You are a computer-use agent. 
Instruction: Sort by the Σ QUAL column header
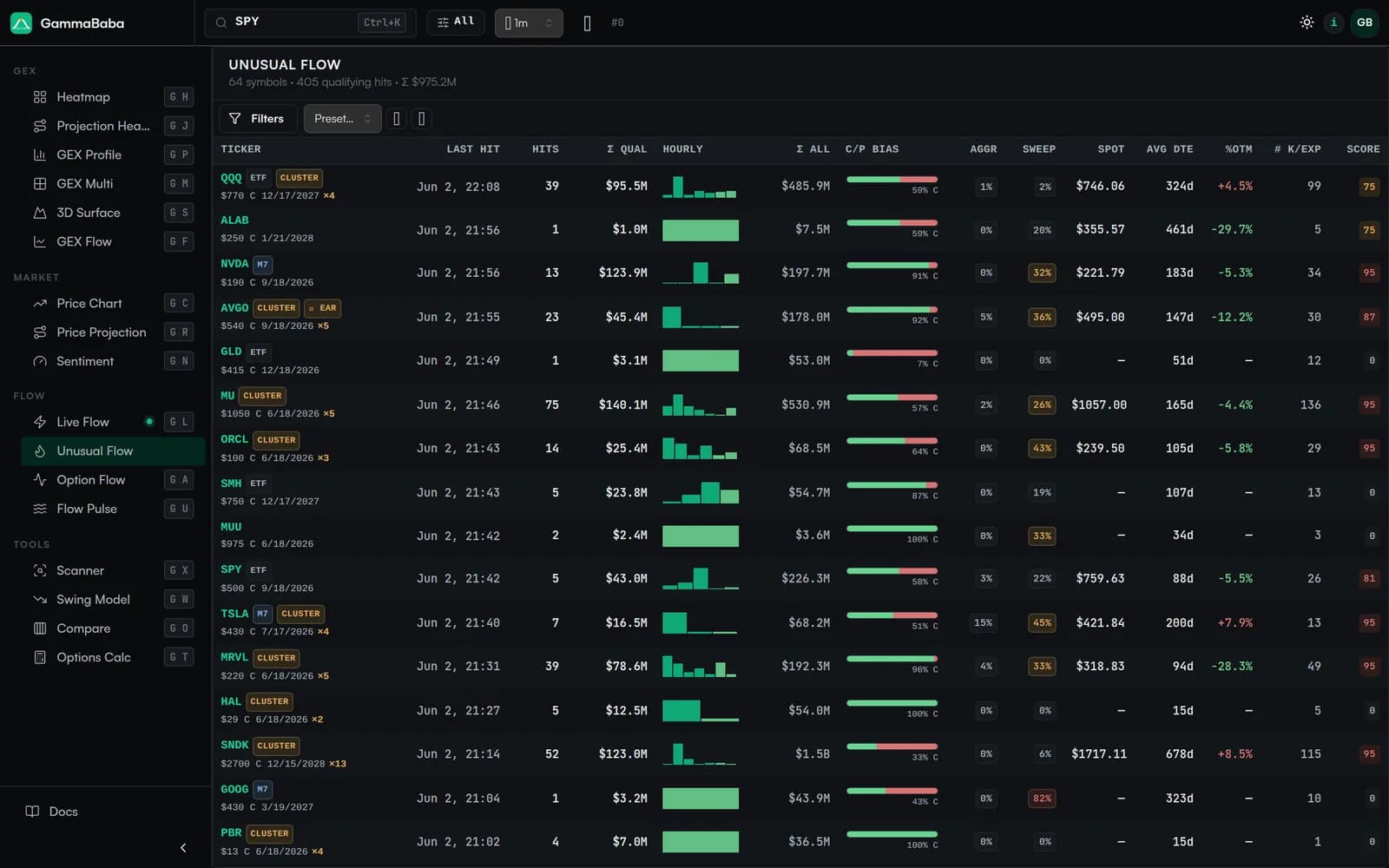pyautogui.click(x=627, y=149)
